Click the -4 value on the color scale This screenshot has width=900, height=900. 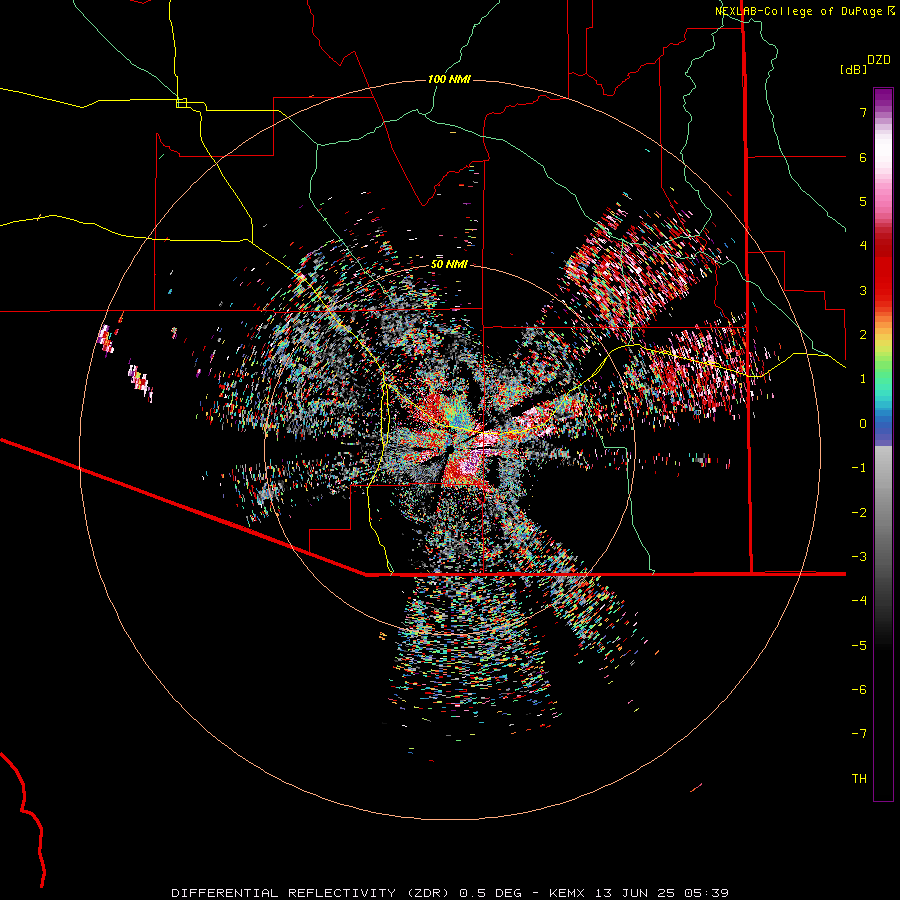click(x=859, y=600)
